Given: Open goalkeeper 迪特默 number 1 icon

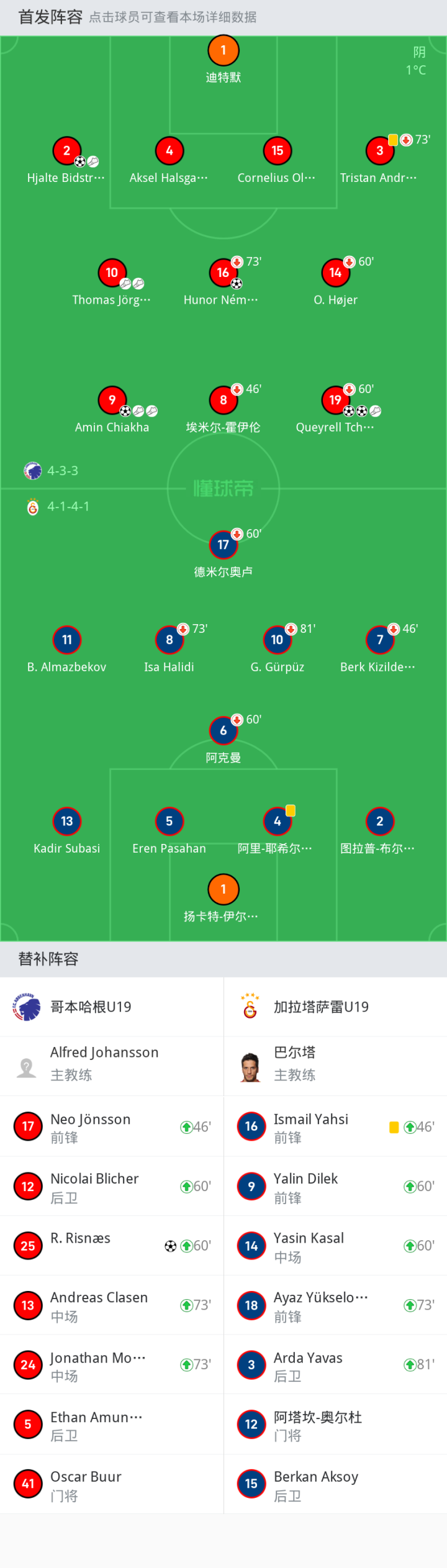Looking at the screenshot, I should [223, 50].
